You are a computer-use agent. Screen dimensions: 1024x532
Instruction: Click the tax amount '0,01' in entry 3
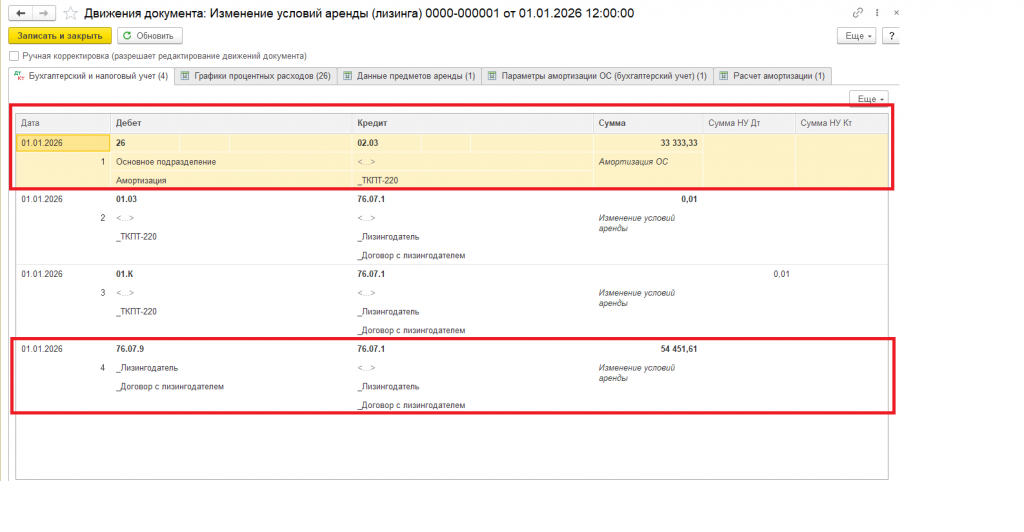coord(781,274)
